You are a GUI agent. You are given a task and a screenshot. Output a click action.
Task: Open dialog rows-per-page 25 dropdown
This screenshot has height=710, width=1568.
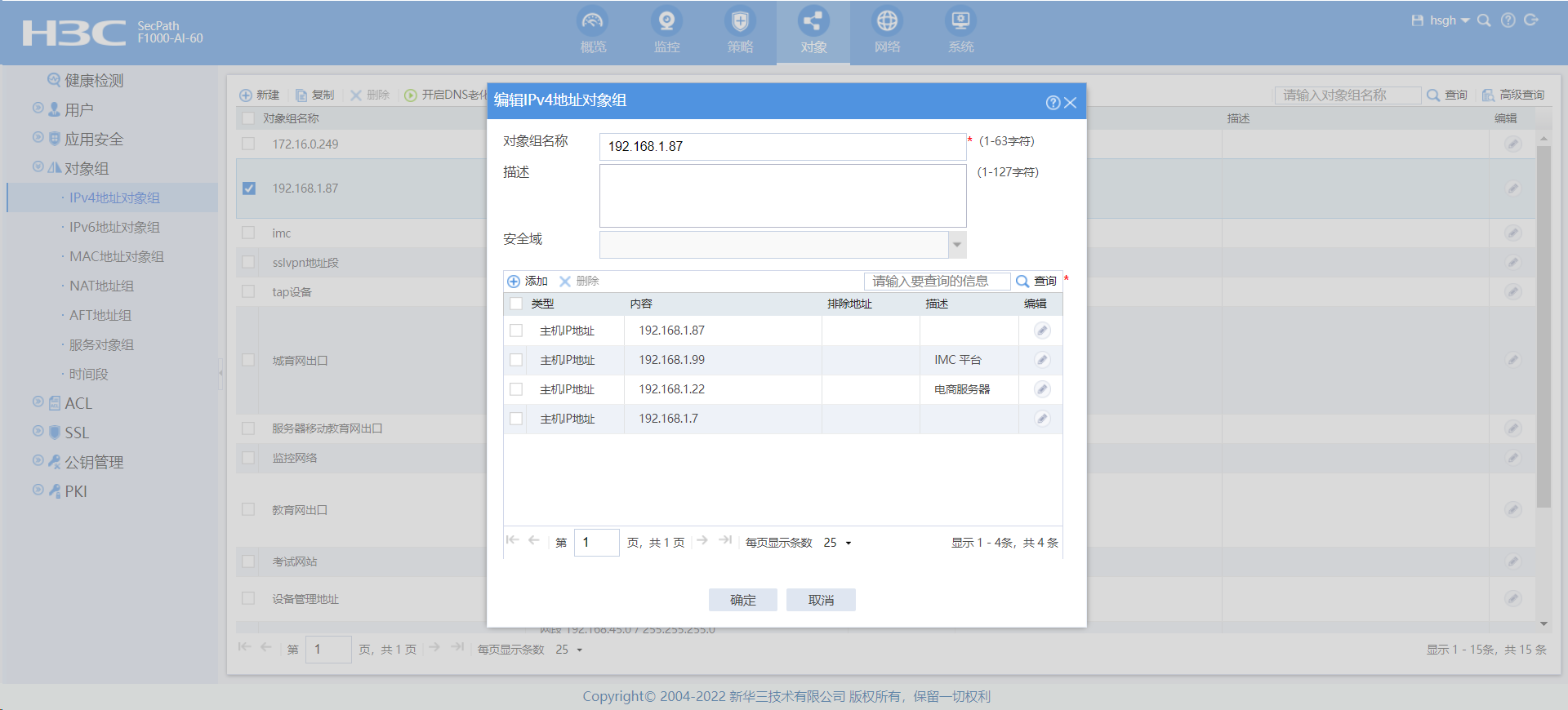coord(838,543)
